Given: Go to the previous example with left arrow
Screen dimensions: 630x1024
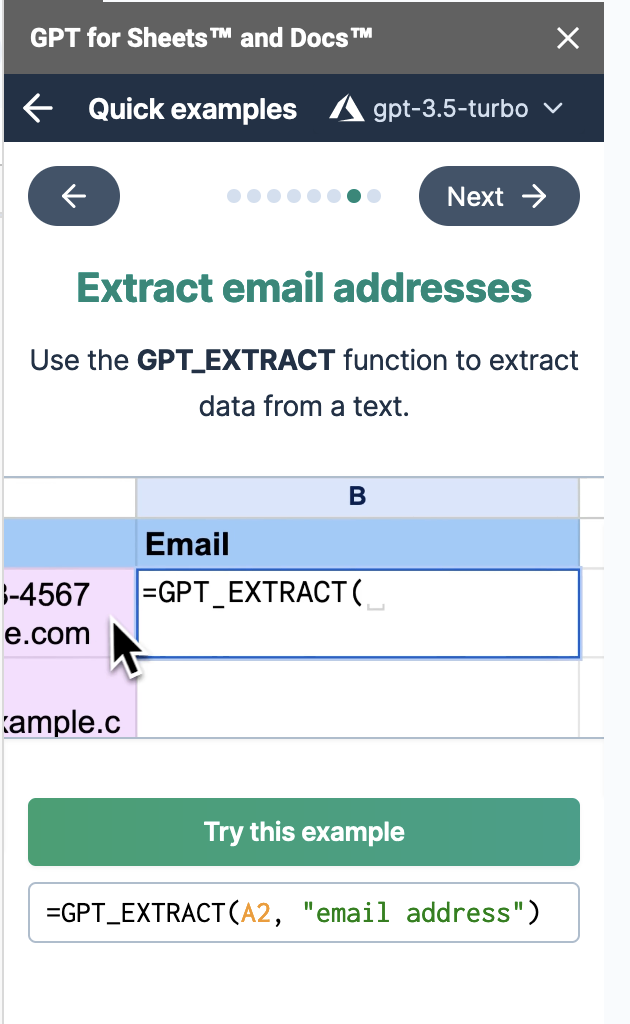Looking at the screenshot, I should point(74,196).
